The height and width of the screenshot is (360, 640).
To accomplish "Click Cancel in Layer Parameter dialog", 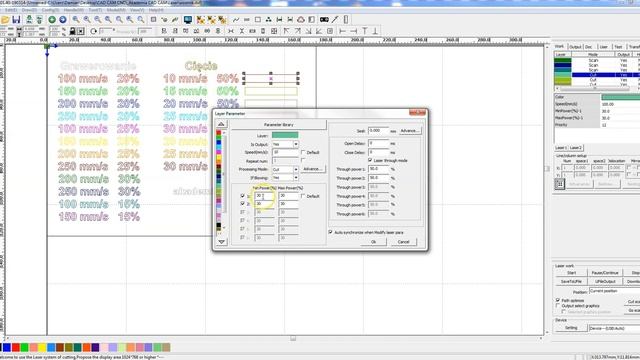I will click(x=404, y=242).
